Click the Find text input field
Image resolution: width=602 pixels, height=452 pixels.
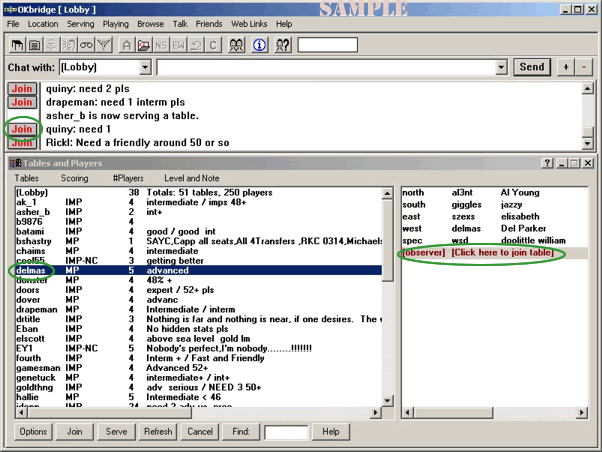pos(286,432)
